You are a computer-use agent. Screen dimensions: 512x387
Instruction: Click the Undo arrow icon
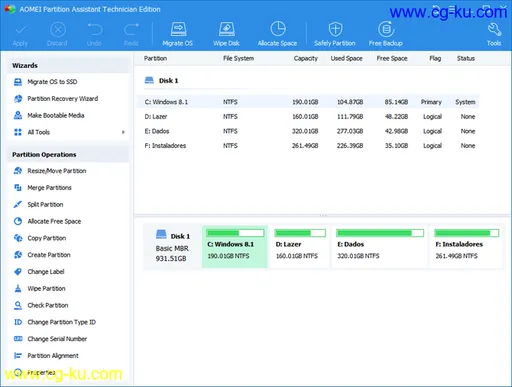point(95,30)
